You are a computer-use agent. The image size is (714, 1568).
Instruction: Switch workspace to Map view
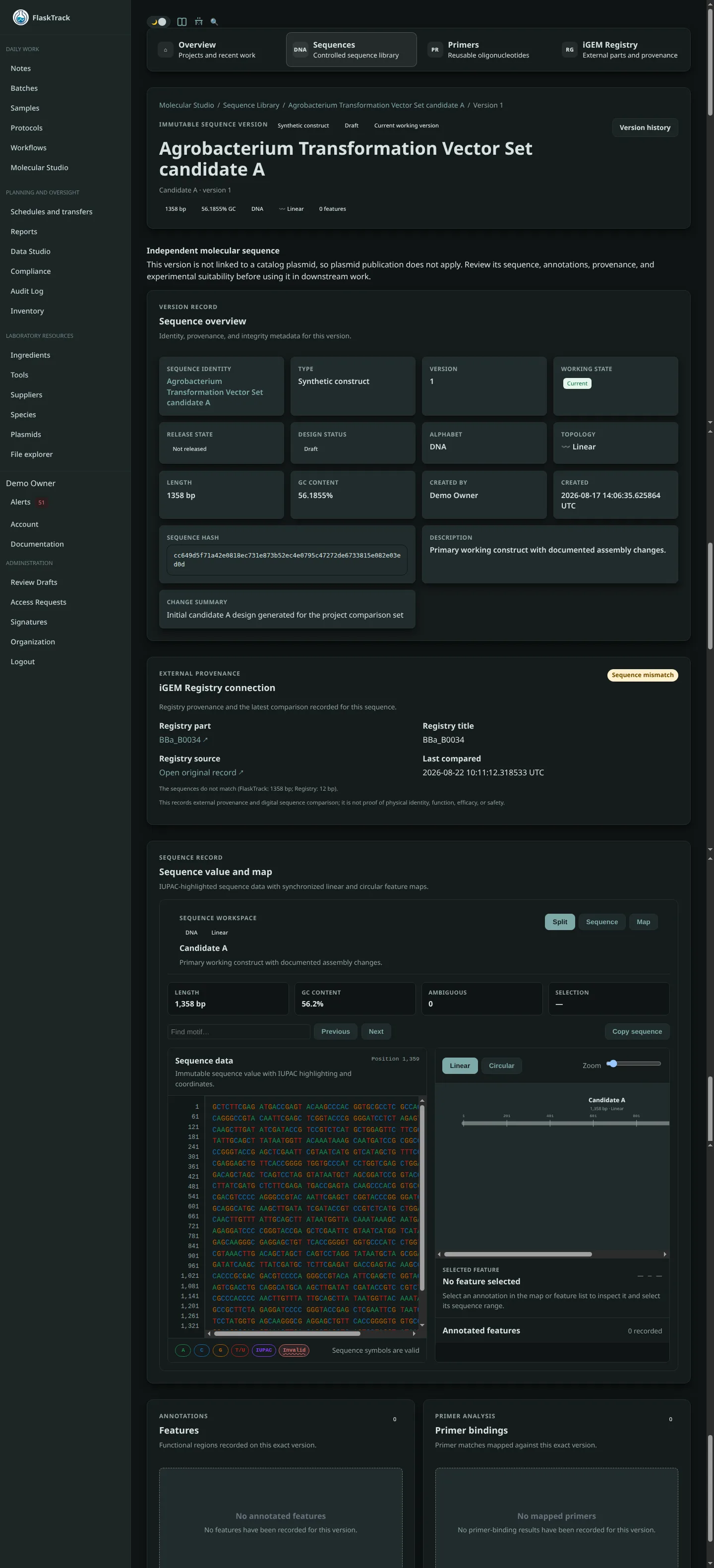(x=643, y=922)
